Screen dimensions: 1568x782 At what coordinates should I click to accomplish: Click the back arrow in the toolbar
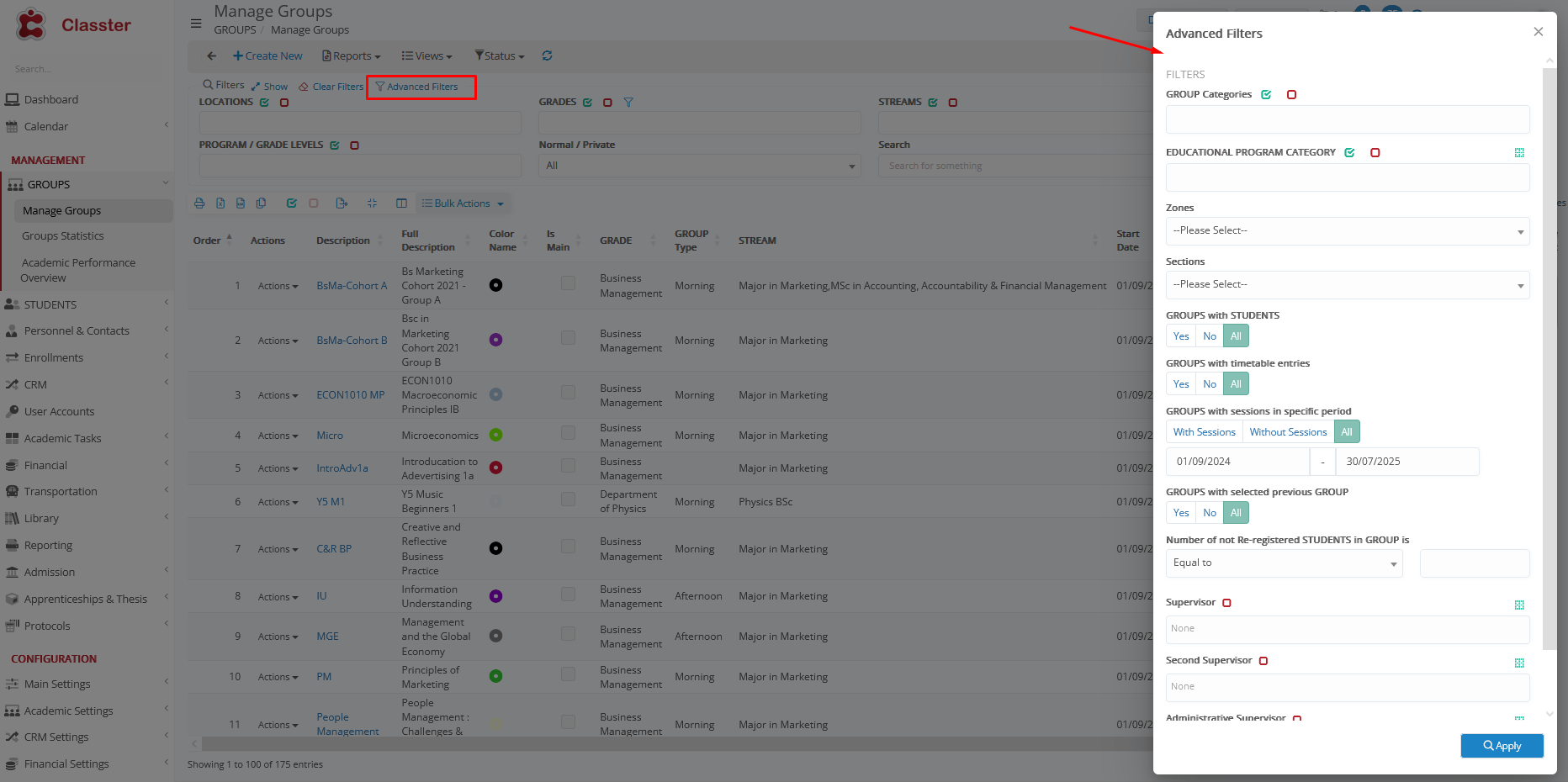click(211, 55)
